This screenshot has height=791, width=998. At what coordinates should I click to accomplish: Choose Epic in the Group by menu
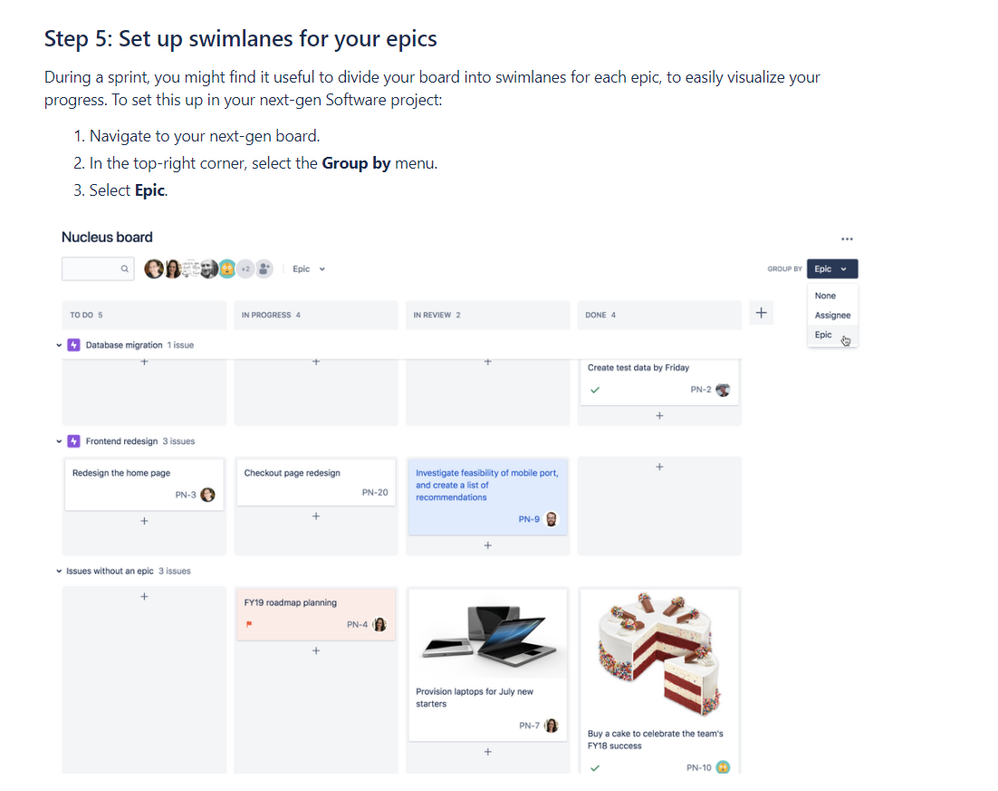pos(823,335)
